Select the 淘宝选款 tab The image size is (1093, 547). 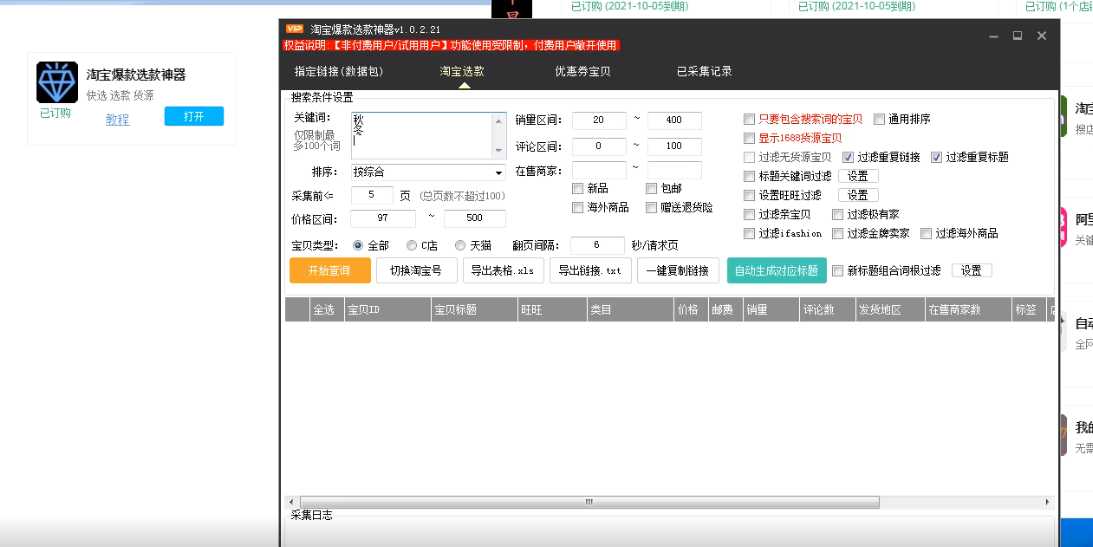[462, 71]
